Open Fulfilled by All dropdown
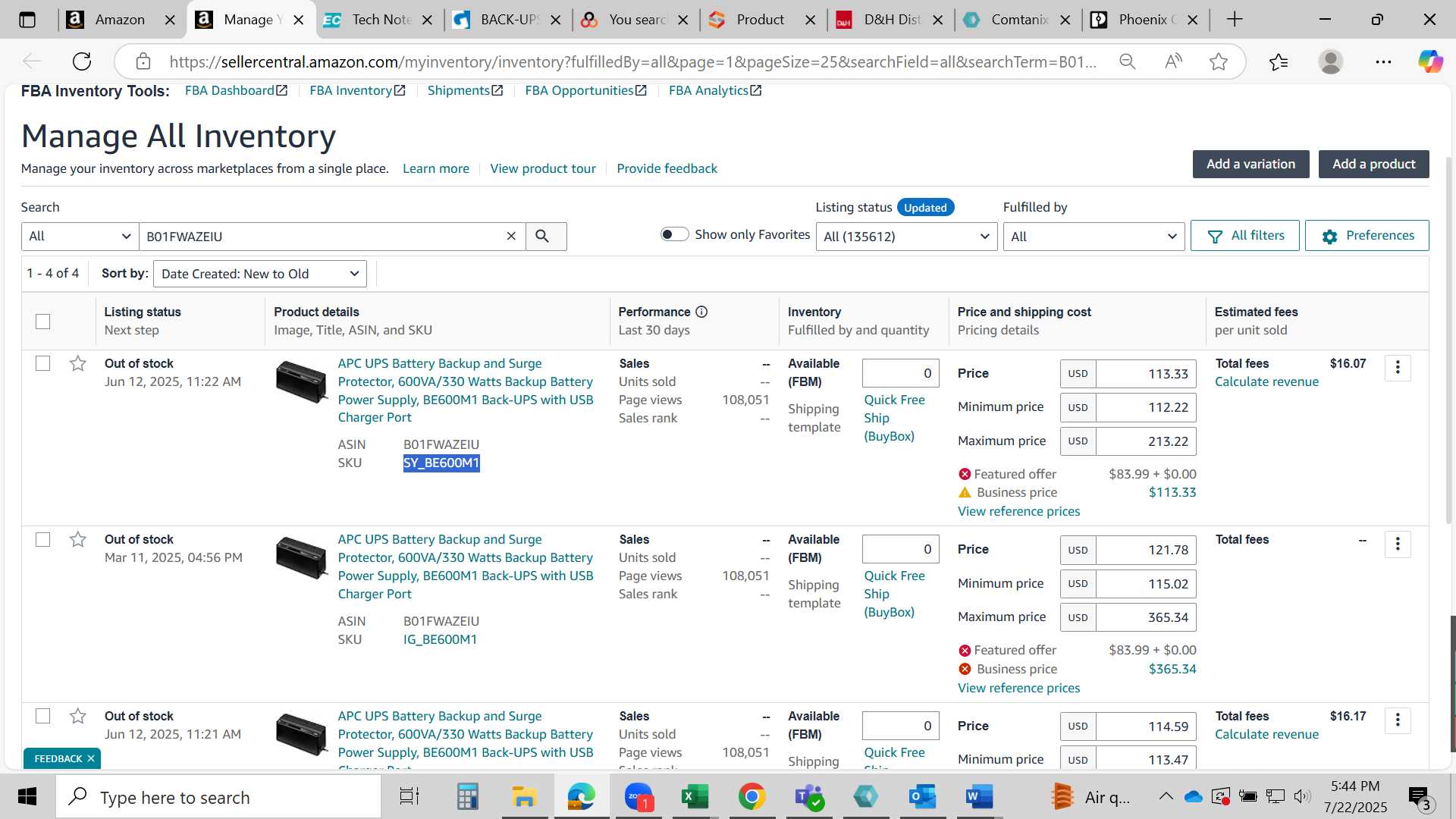The image size is (1456, 819). (1094, 237)
